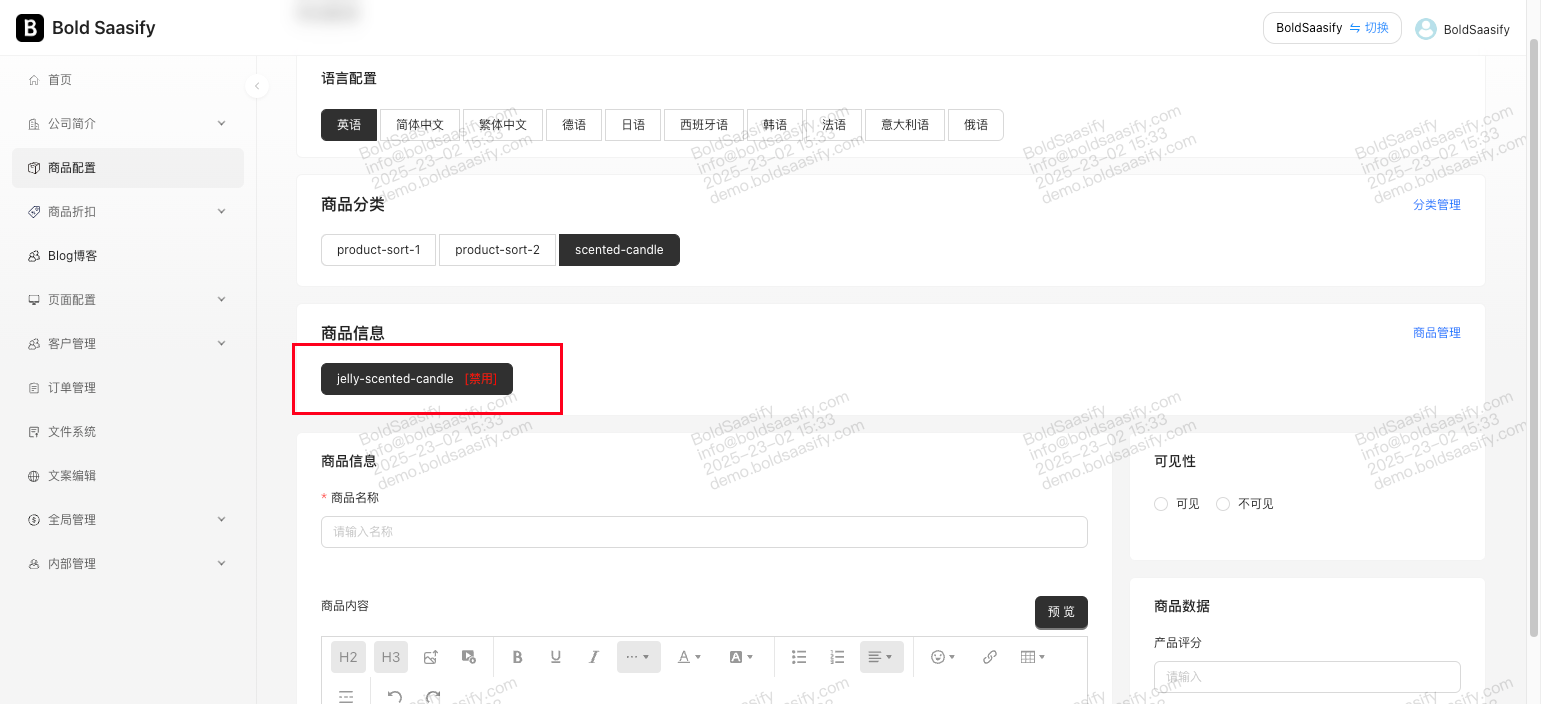The height and width of the screenshot is (704, 1541).
Task: Focus the 产品评分 rating input field
Action: click(1307, 677)
